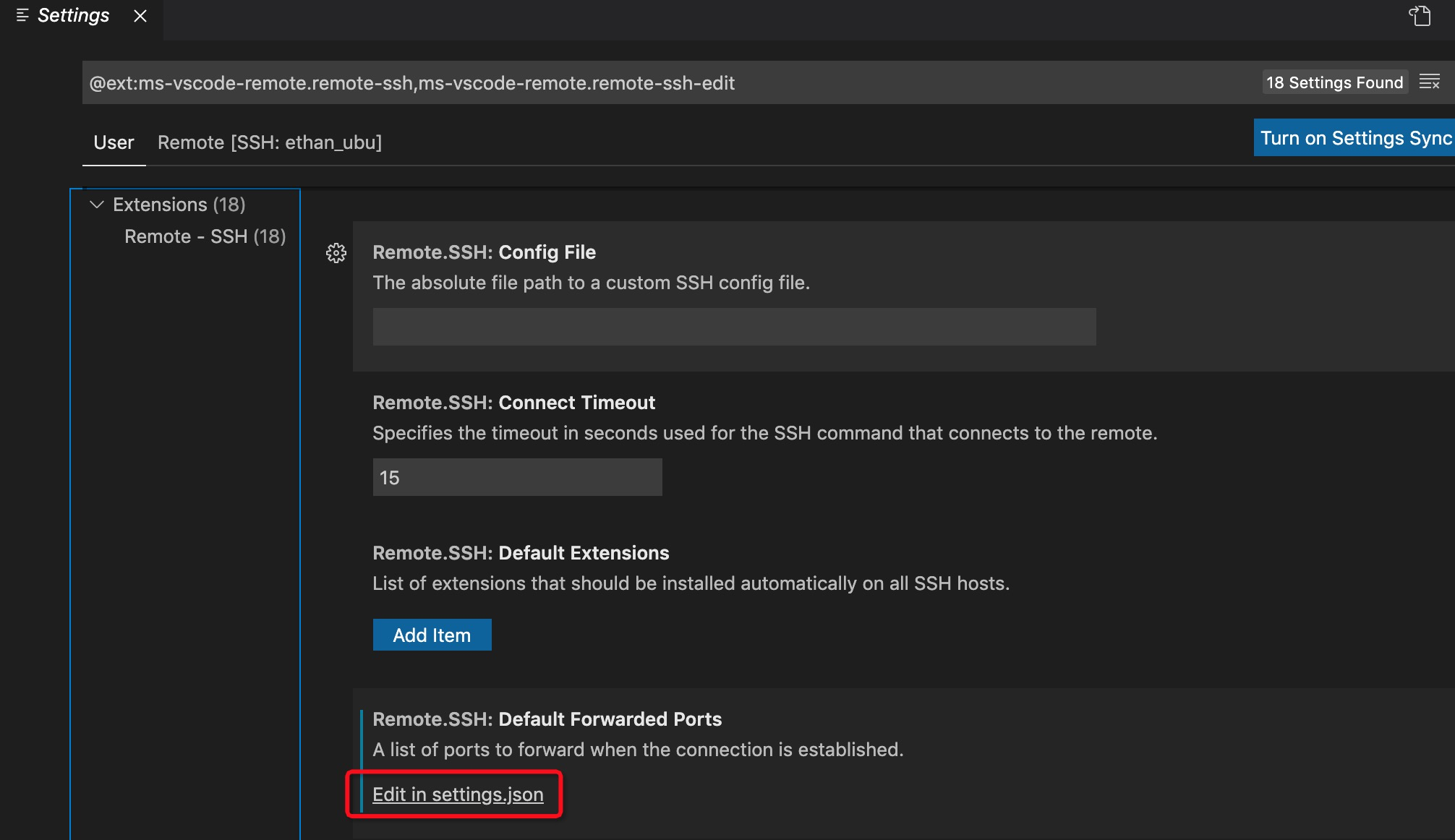Click the Config File description text
This screenshot has height=840, width=1455.
click(591, 283)
